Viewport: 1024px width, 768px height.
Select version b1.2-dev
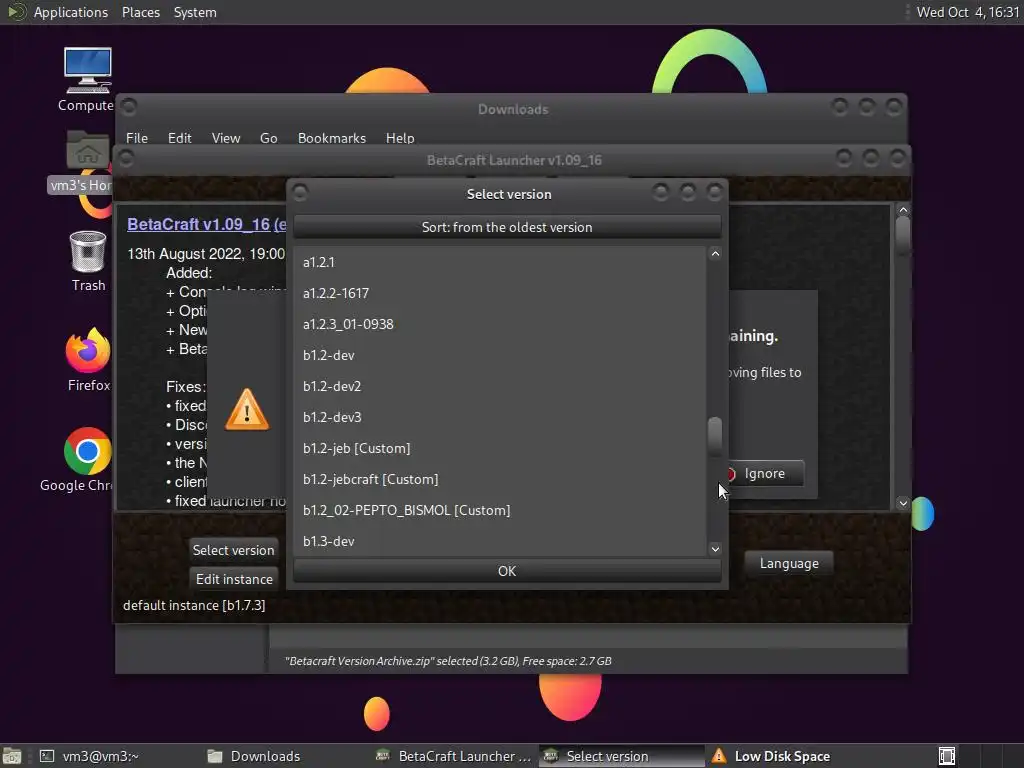coord(500,355)
